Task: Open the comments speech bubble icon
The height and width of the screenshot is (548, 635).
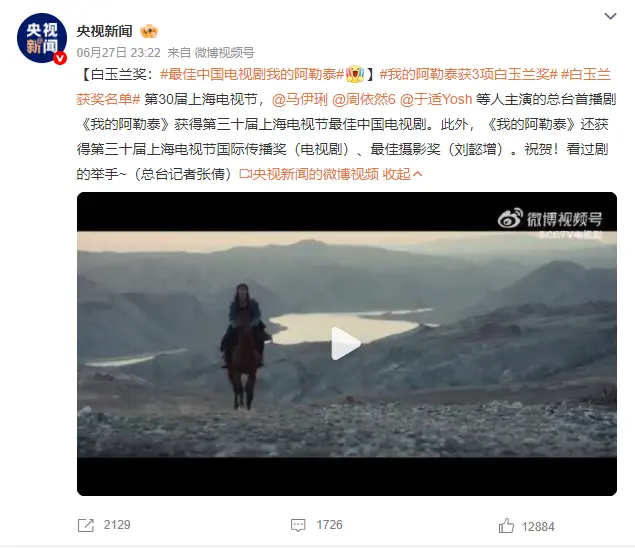Action: (298, 525)
